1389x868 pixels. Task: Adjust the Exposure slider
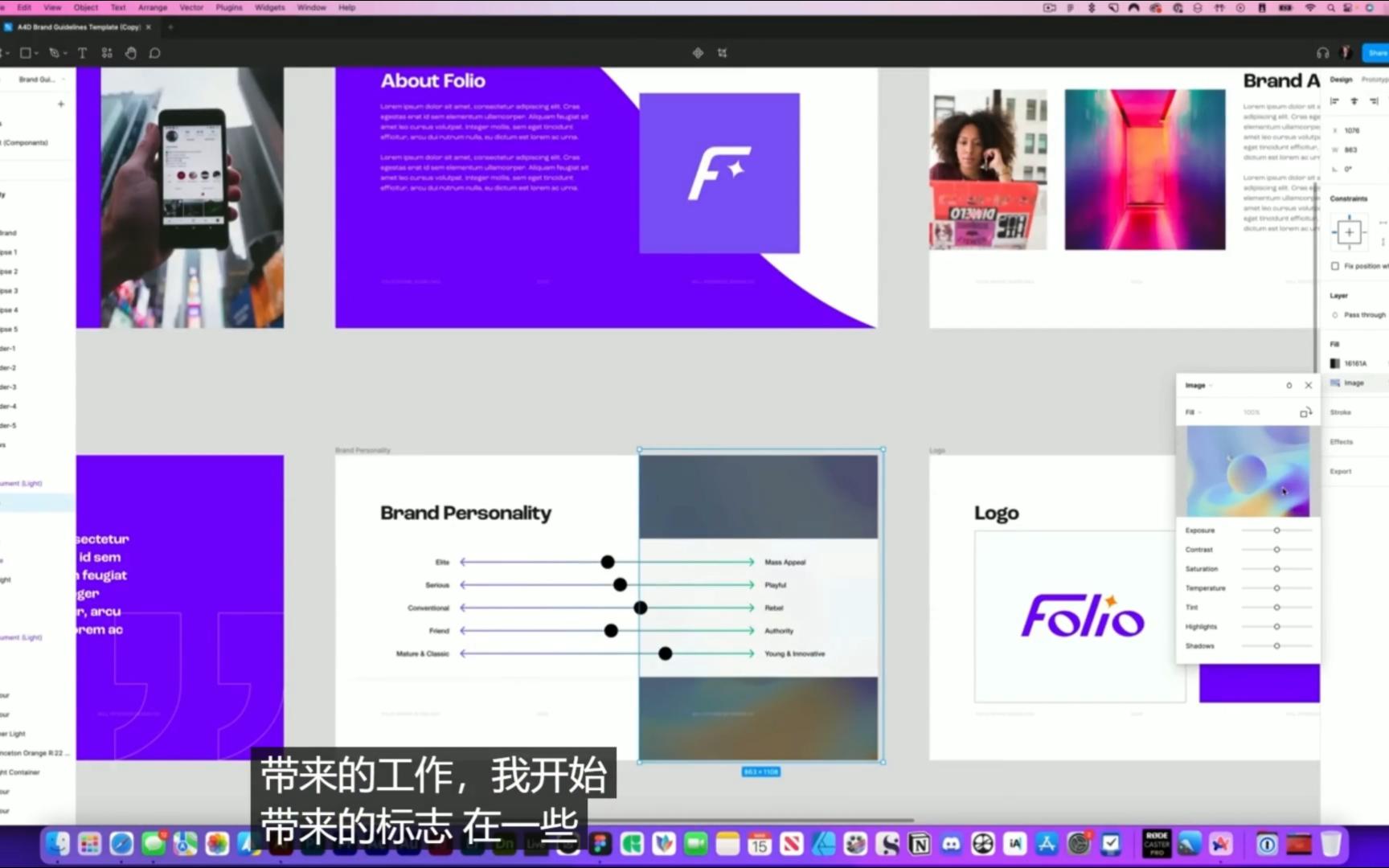(1276, 530)
